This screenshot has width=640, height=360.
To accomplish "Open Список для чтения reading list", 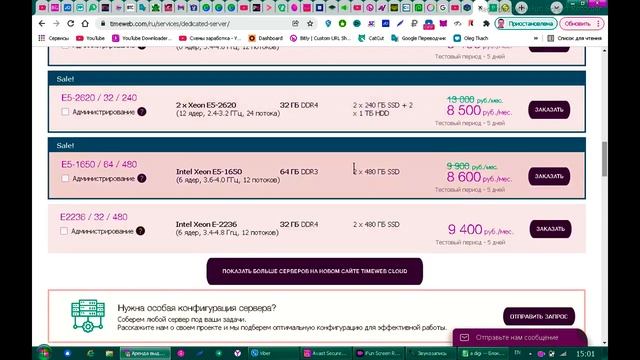I will (x=574, y=38).
